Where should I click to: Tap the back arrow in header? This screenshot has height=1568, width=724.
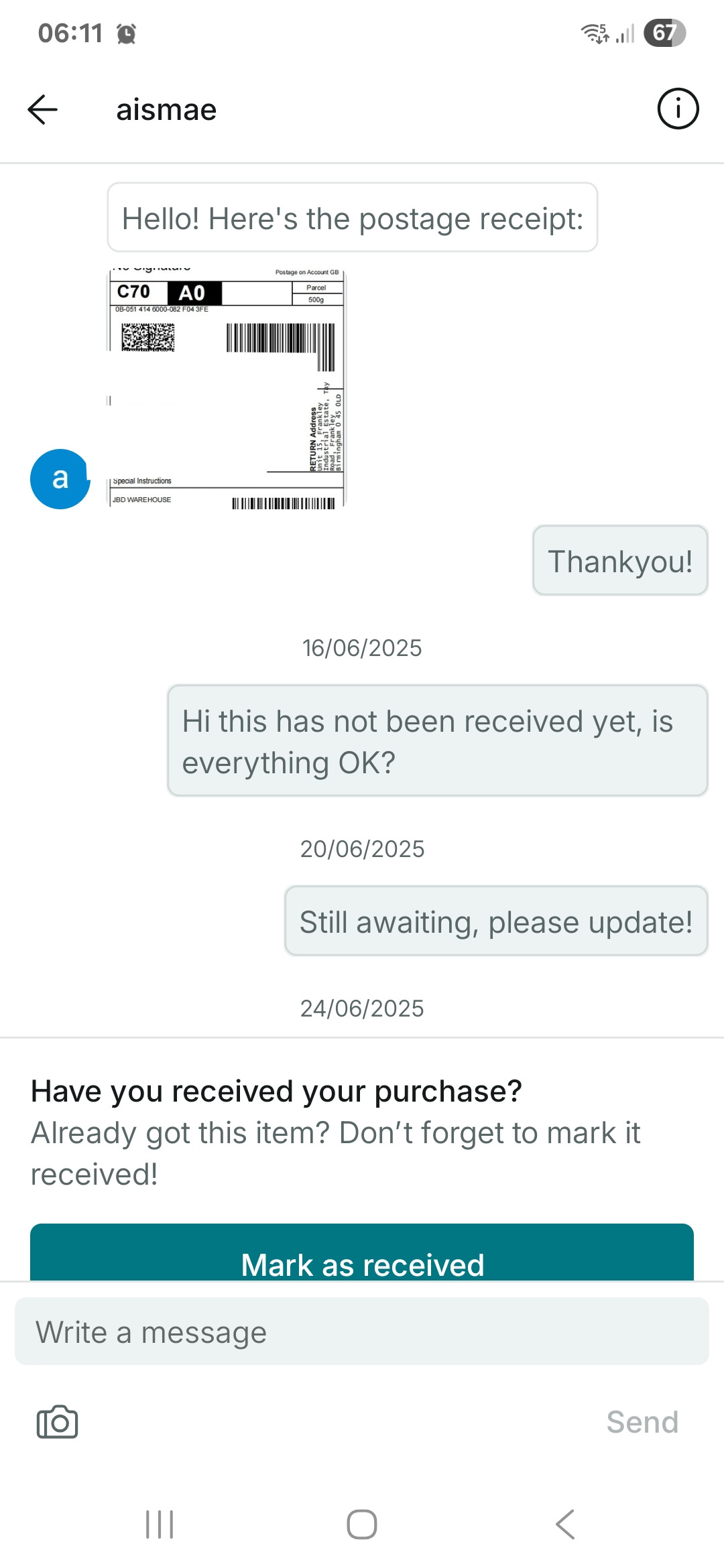42,109
